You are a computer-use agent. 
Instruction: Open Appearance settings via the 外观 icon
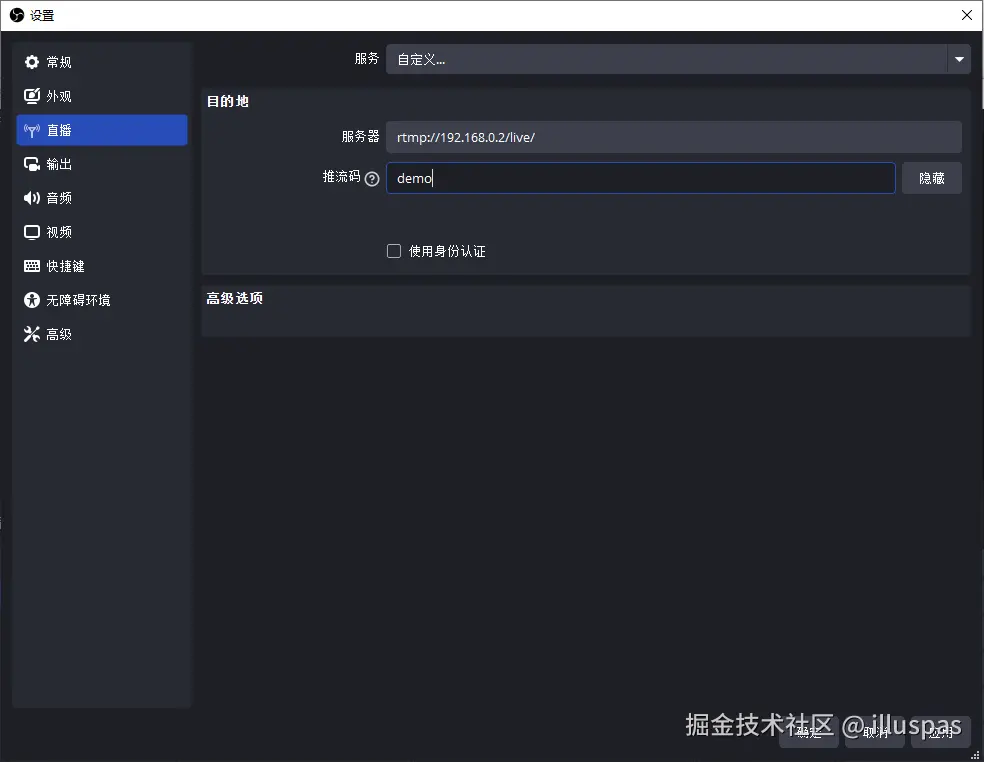[31, 96]
